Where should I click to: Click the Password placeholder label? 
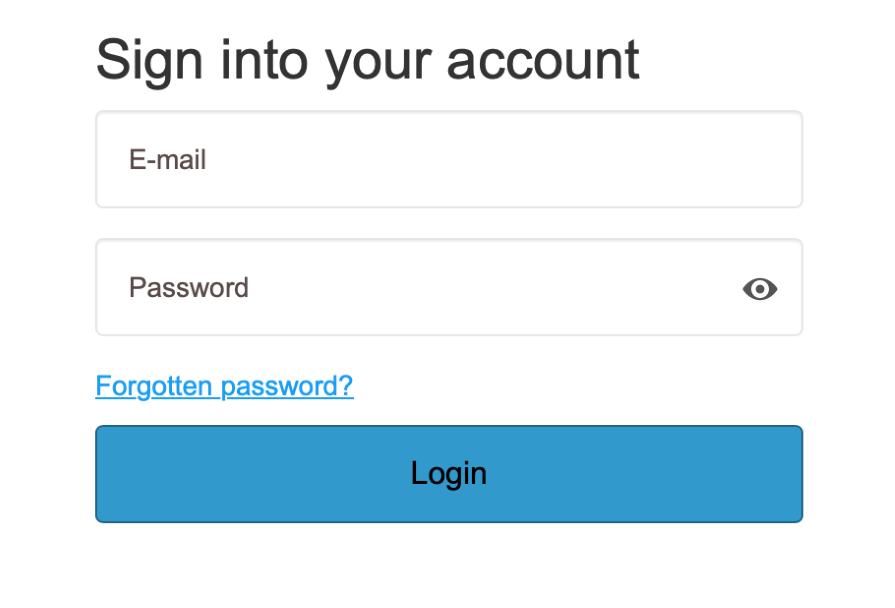189,288
